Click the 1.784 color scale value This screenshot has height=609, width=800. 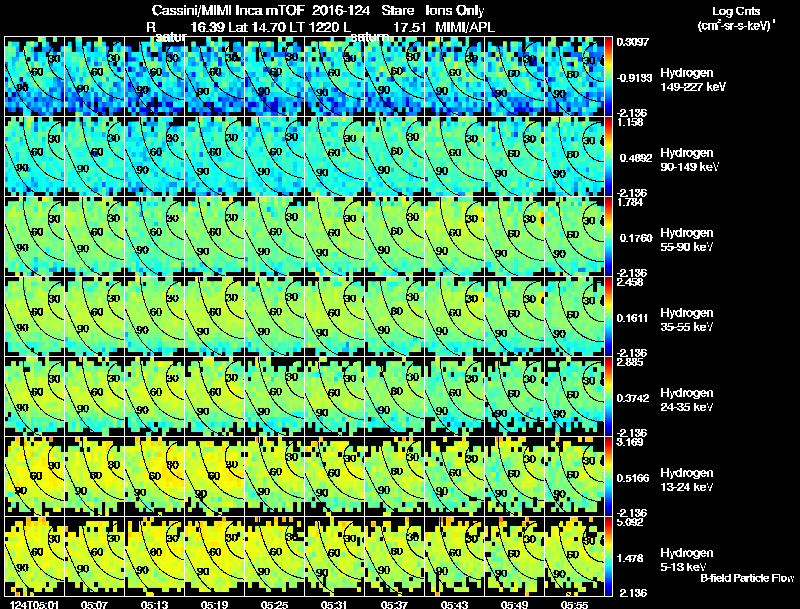click(x=630, y=202)
